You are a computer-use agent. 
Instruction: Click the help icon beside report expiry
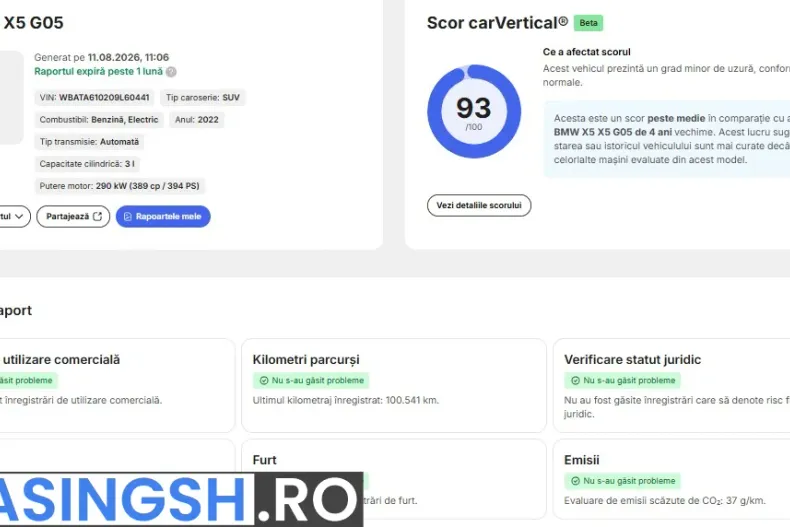171,72
